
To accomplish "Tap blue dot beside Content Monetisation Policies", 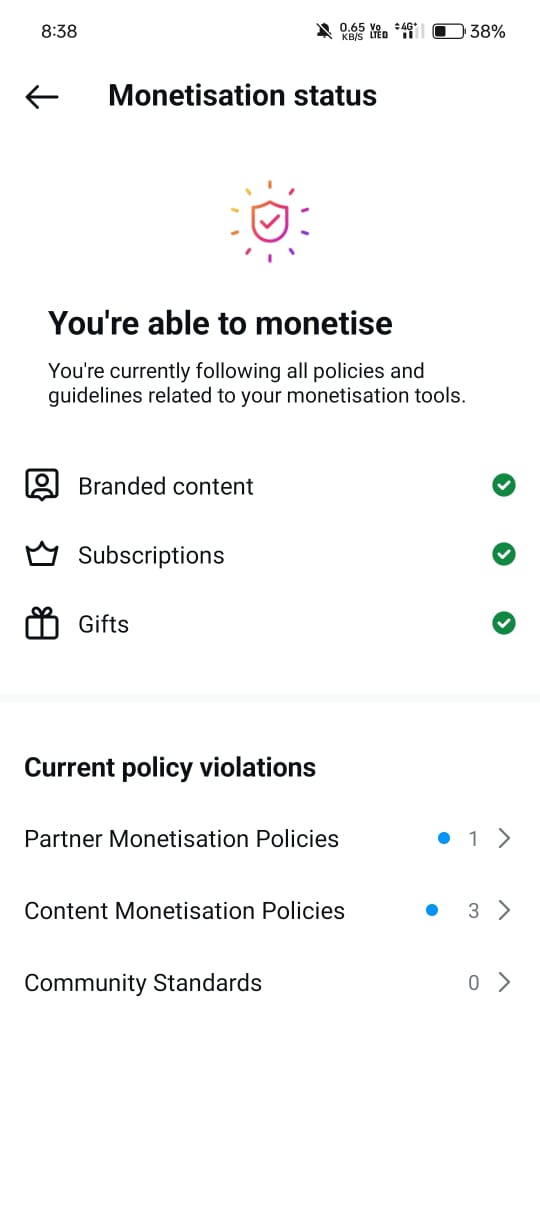I will (432, 910).
